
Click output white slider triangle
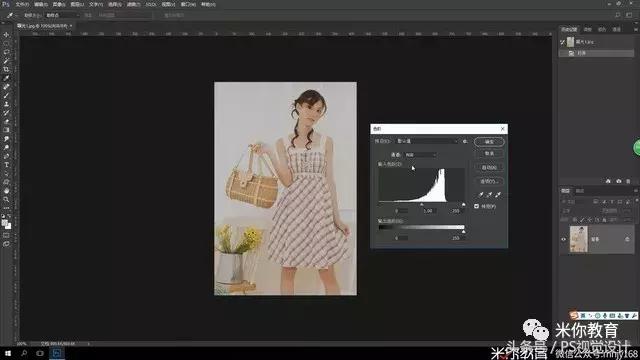click(463, 232)
